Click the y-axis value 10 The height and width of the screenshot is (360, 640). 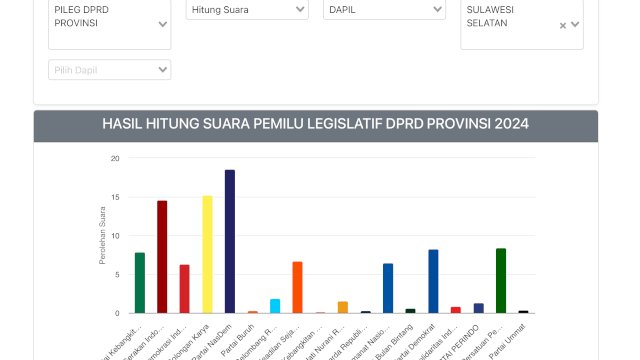point(115,236)
